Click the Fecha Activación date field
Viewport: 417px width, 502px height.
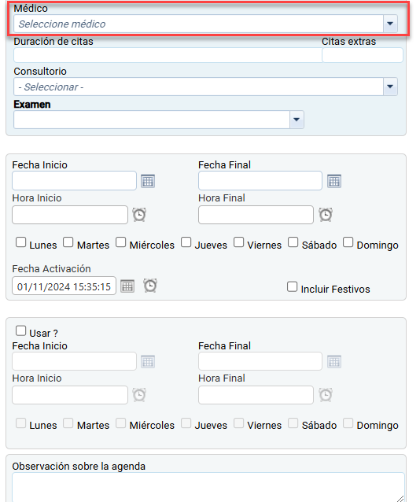tap(64, 286)
